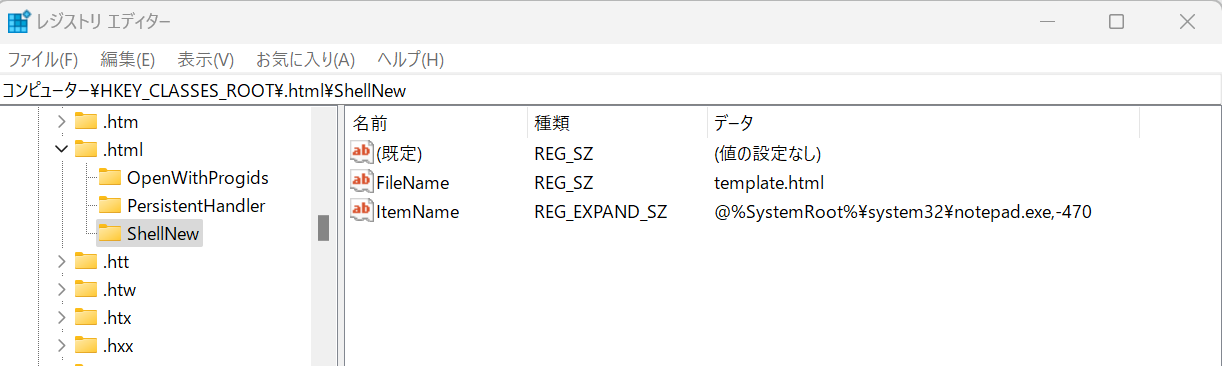This screenshot has width=1222, height=366.
Task: Select the .htm key label
Action: 120,122
